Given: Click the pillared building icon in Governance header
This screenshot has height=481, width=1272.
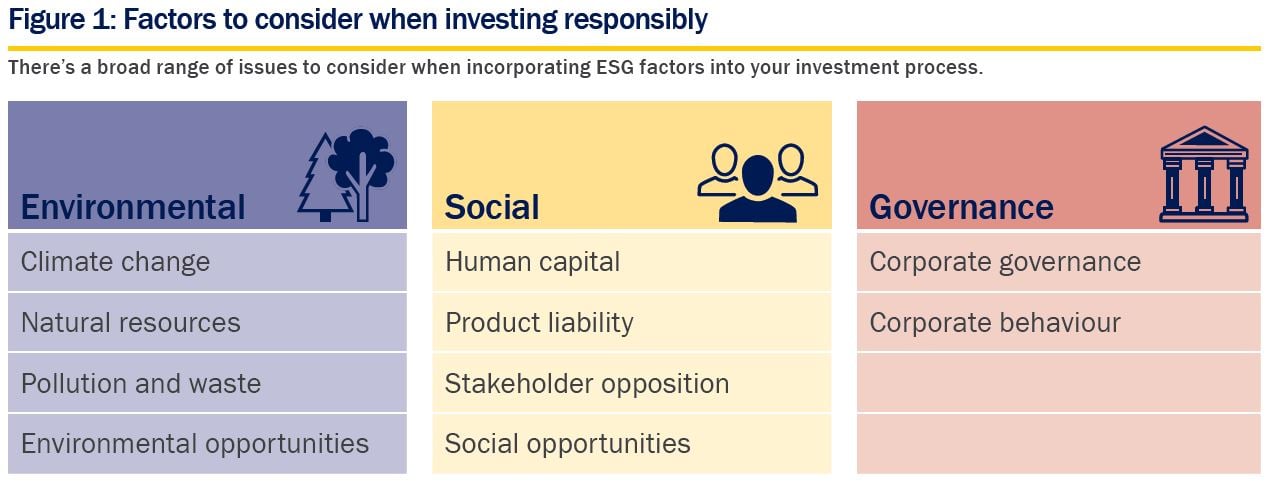Looking at the screenshot, I should pos(1204,174).
